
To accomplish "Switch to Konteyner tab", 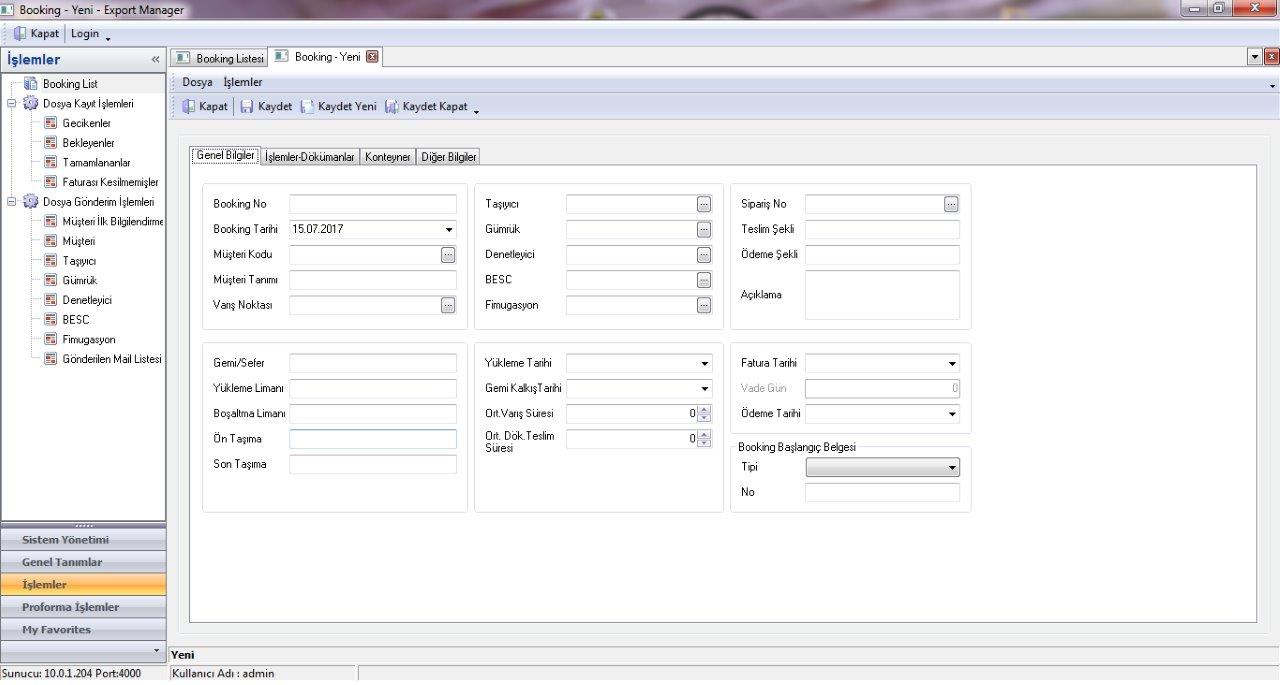I will pos(387,157).
